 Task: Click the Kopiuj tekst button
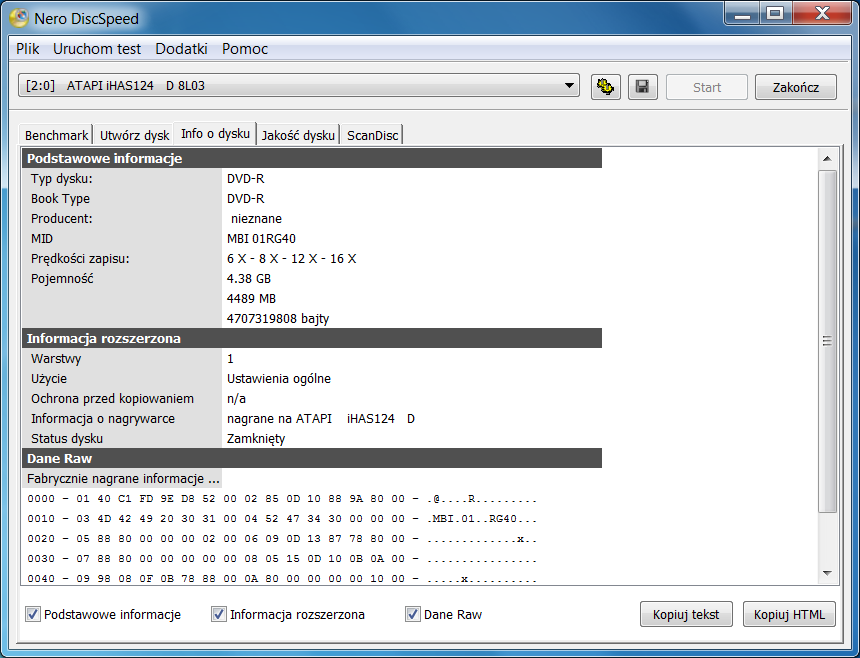coord(686,614)
